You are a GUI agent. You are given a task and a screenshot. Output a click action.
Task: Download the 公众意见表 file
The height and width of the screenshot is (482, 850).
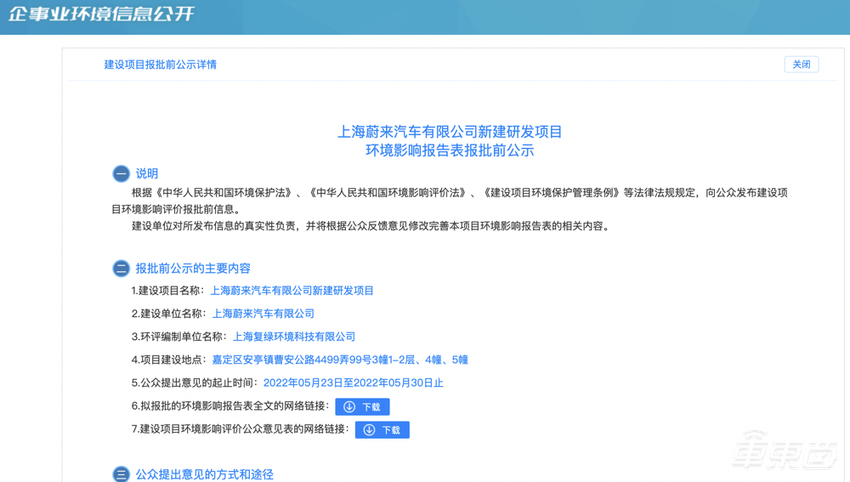(x=382, y=430)
